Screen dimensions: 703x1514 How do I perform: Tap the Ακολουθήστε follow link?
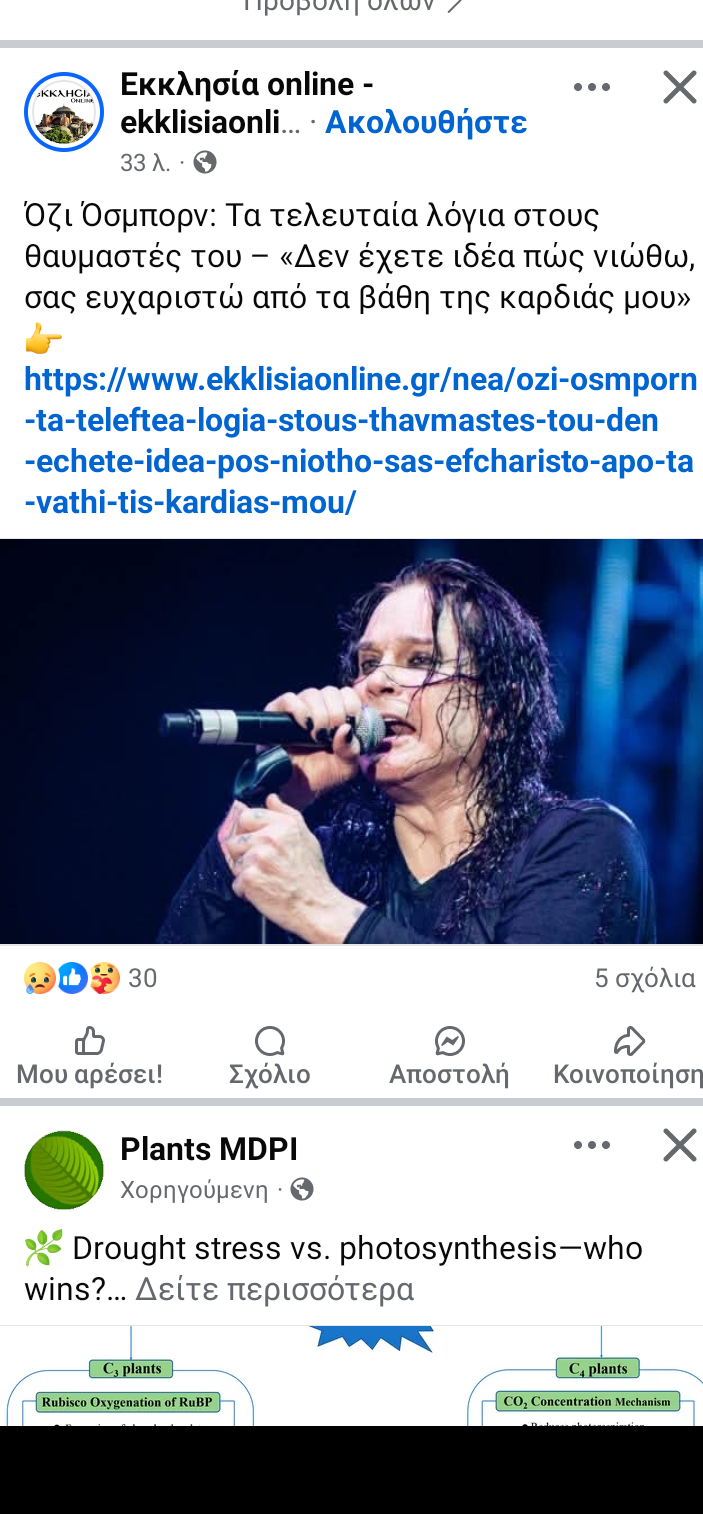(426, 123)
